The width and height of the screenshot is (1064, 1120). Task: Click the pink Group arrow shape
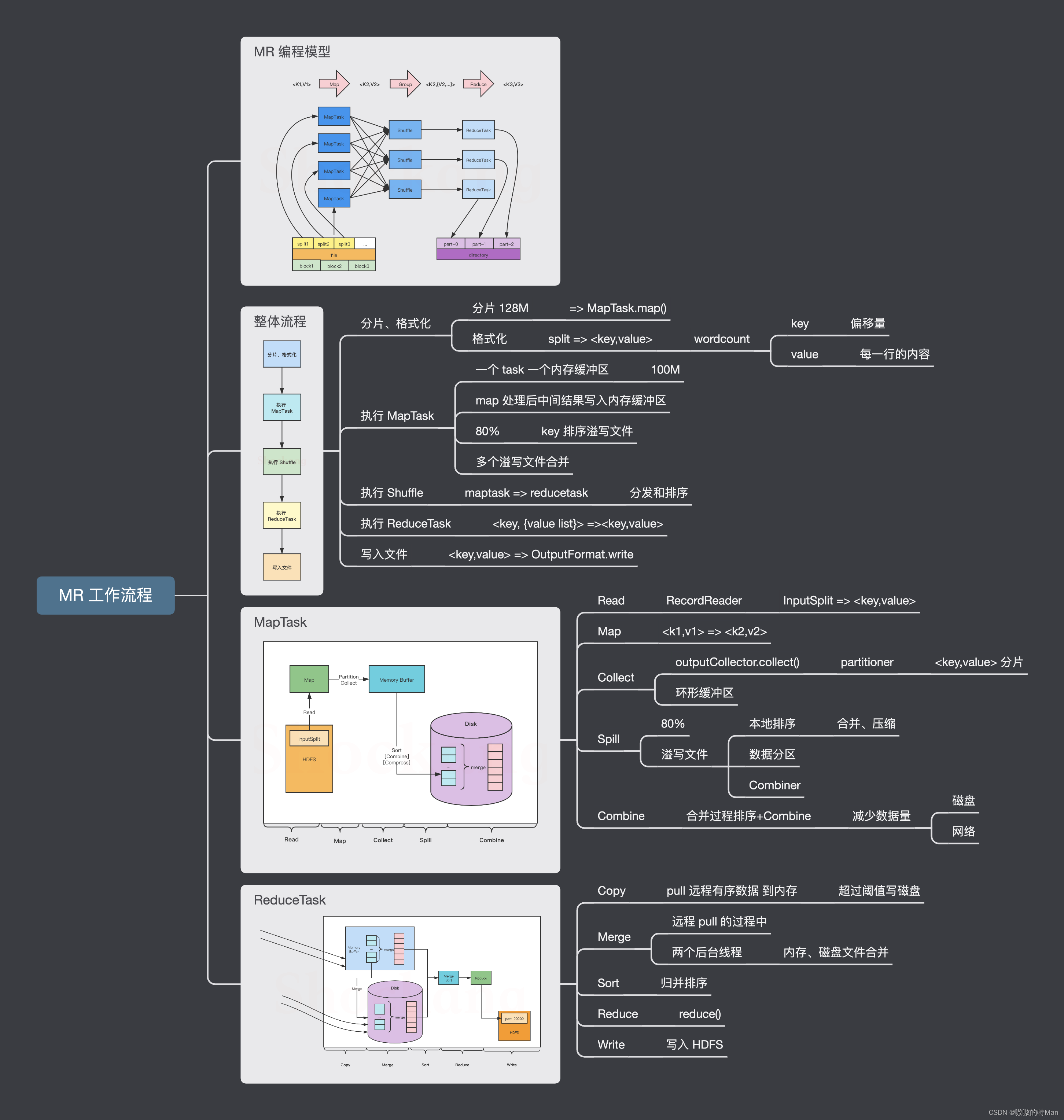coord(405,84)
